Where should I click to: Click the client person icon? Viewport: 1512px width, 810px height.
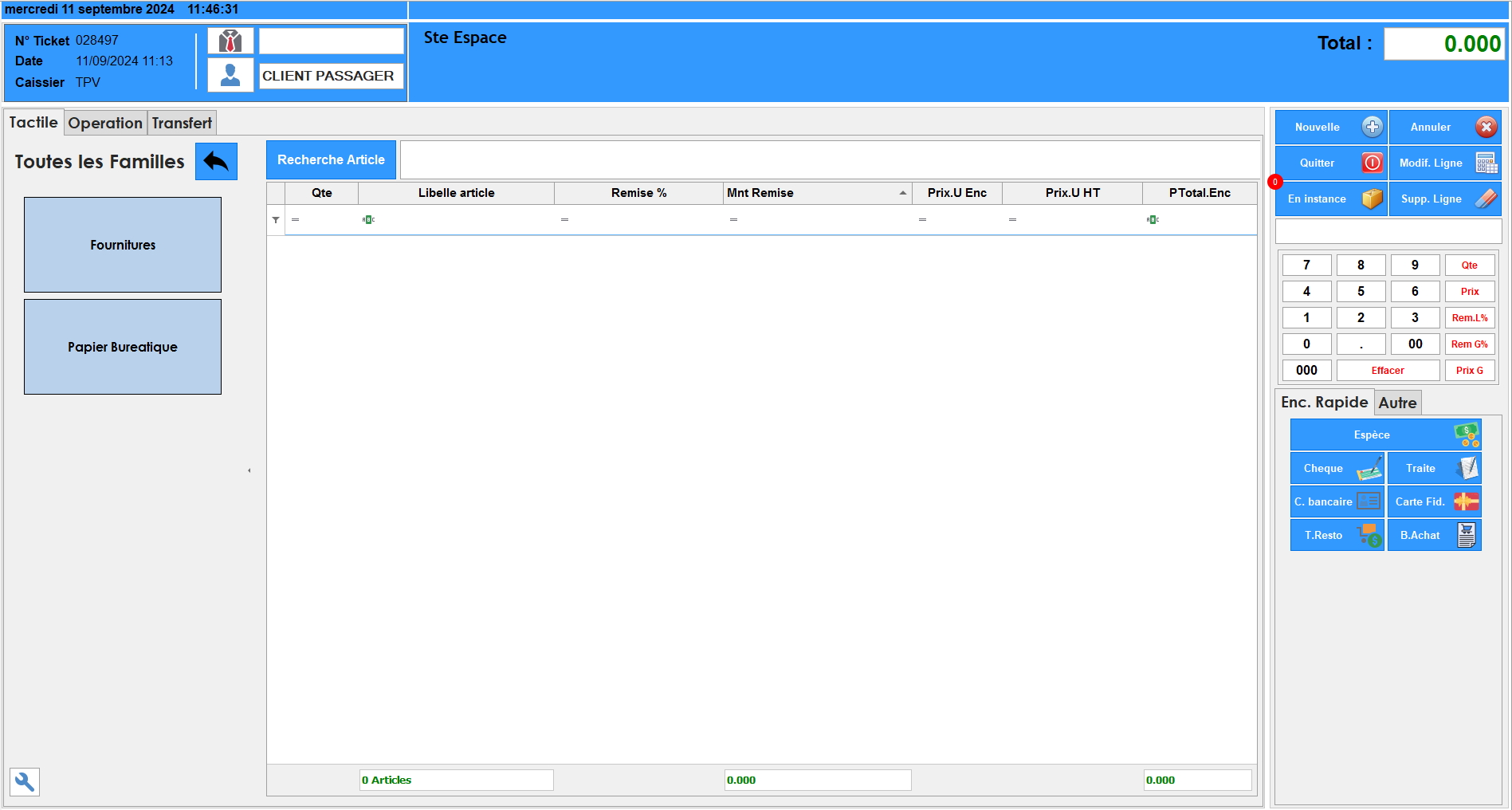(x=230, y=75)
